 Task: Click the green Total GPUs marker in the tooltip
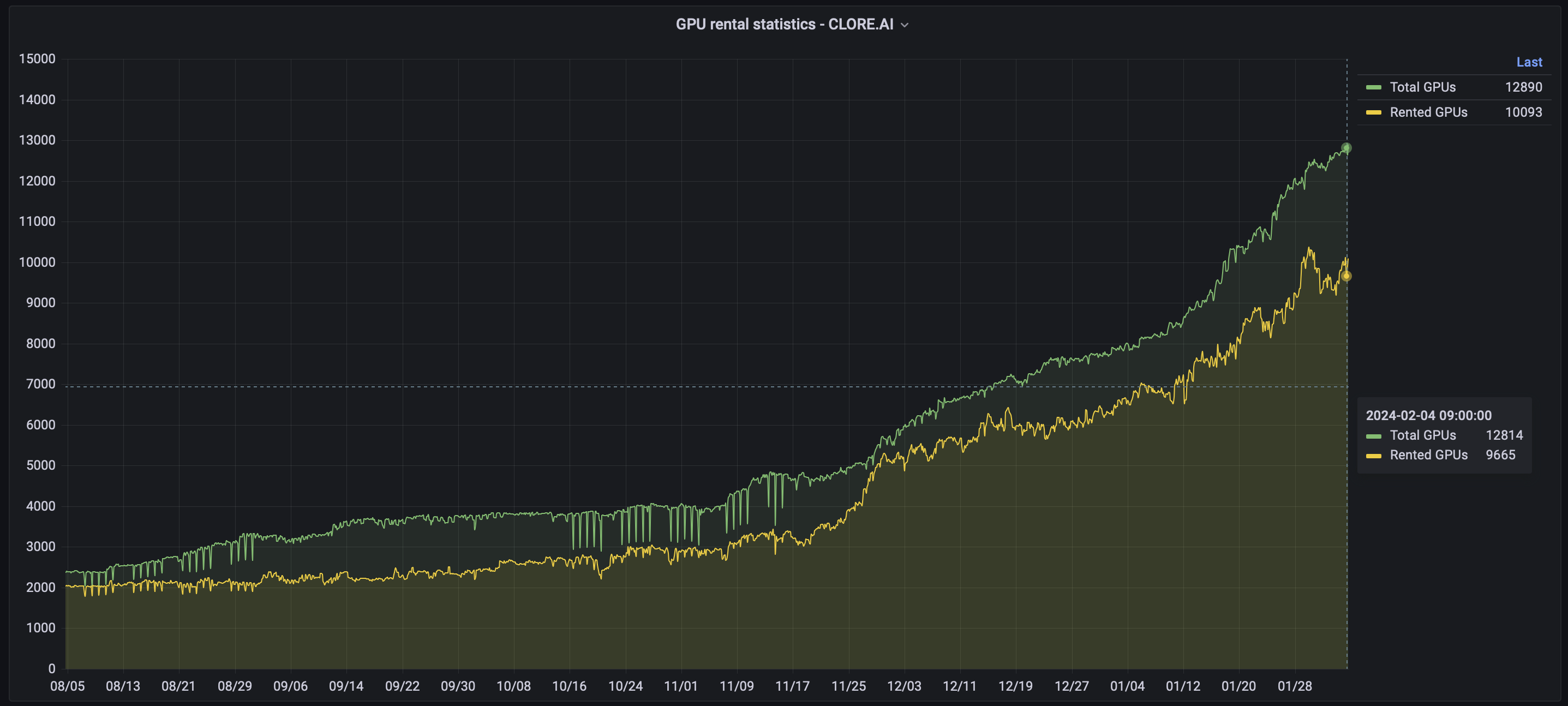(x=1373, y=436)
